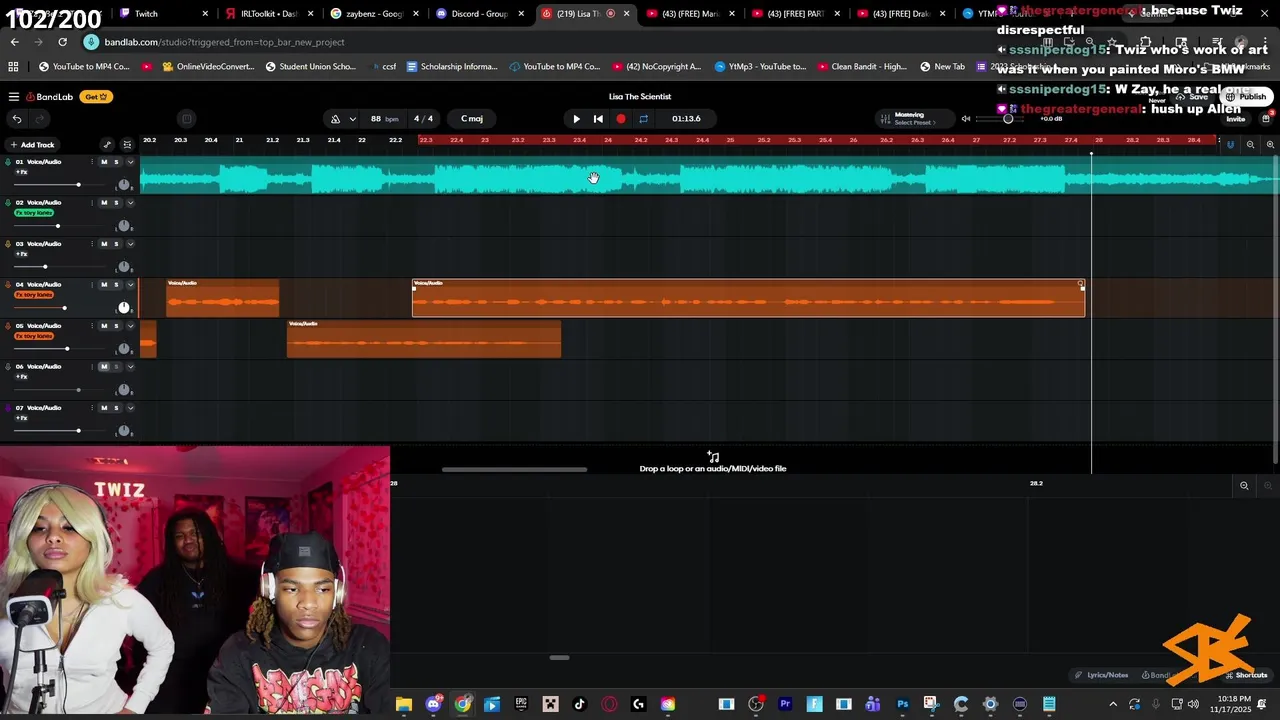This screenshot has width=1280, height=720.
Task: Open Lyrics/Notes panel
Action: click(x=1101, y=675)
